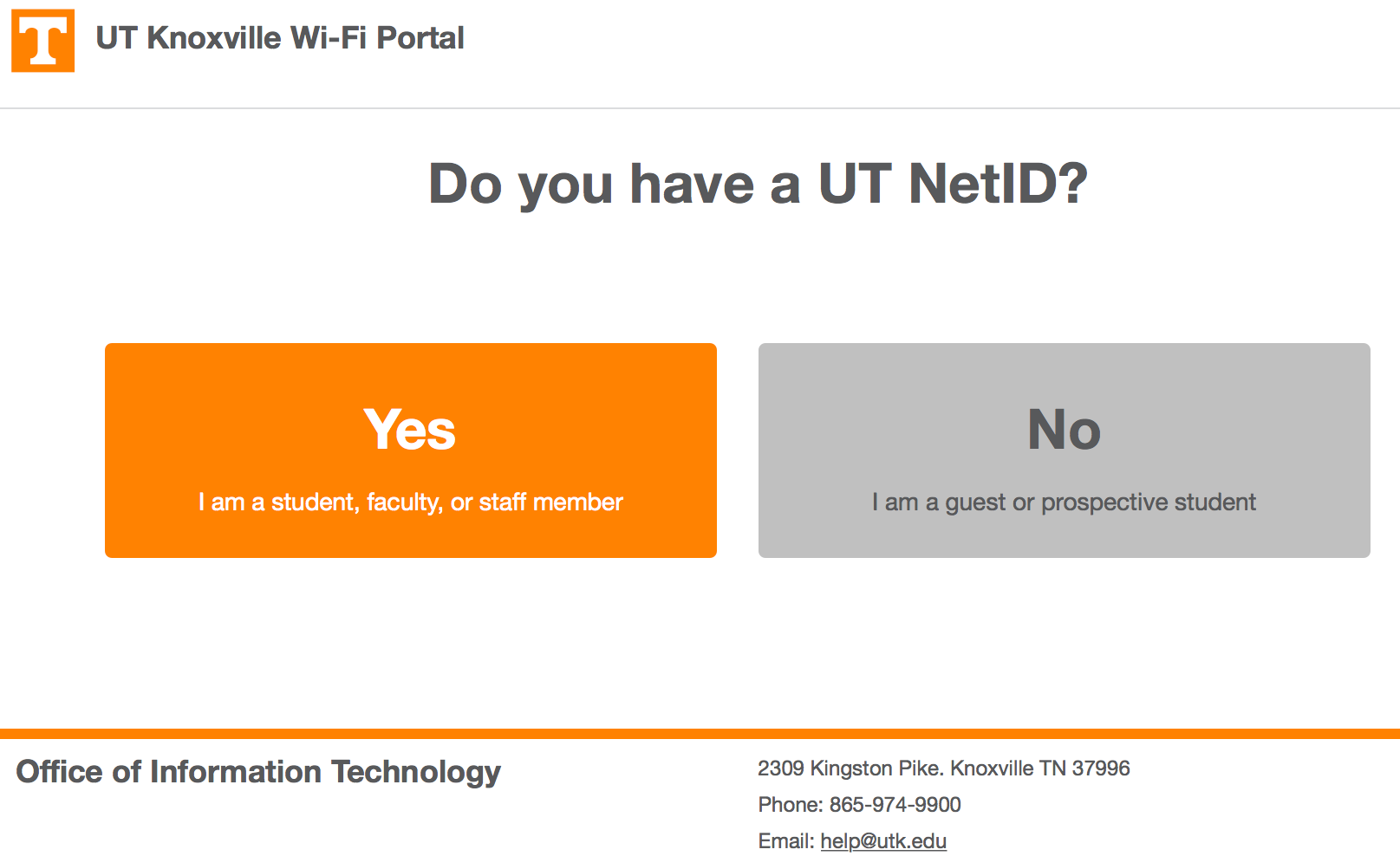Image resolution: width=1400 pixels, height=856 pixels.
Task: Click the word 'NetID?' in the heading
Action: (998, 184)
